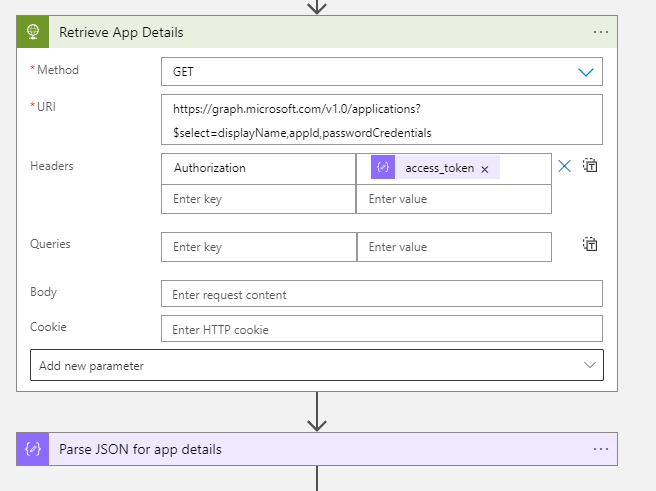Image resolution: width=656 pixels, height=491 pixels.
Task: Open Parse JSON for app details ellipsis menu
Action: (600, 449)
